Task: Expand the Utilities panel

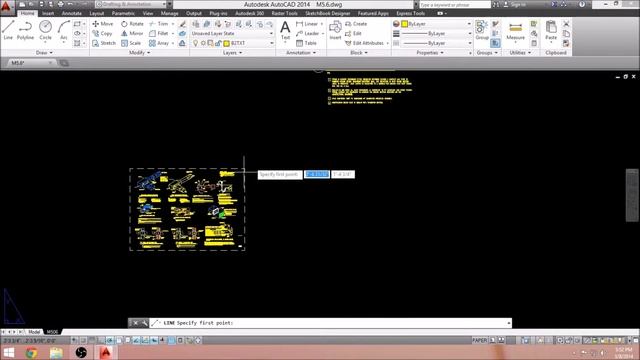Action: [x=520, y=53]
